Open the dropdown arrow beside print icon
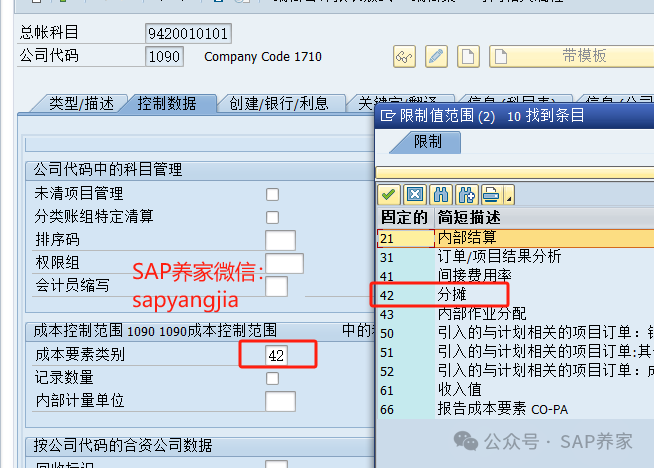The width and height of the screenshot is (654, 468). 509,196
